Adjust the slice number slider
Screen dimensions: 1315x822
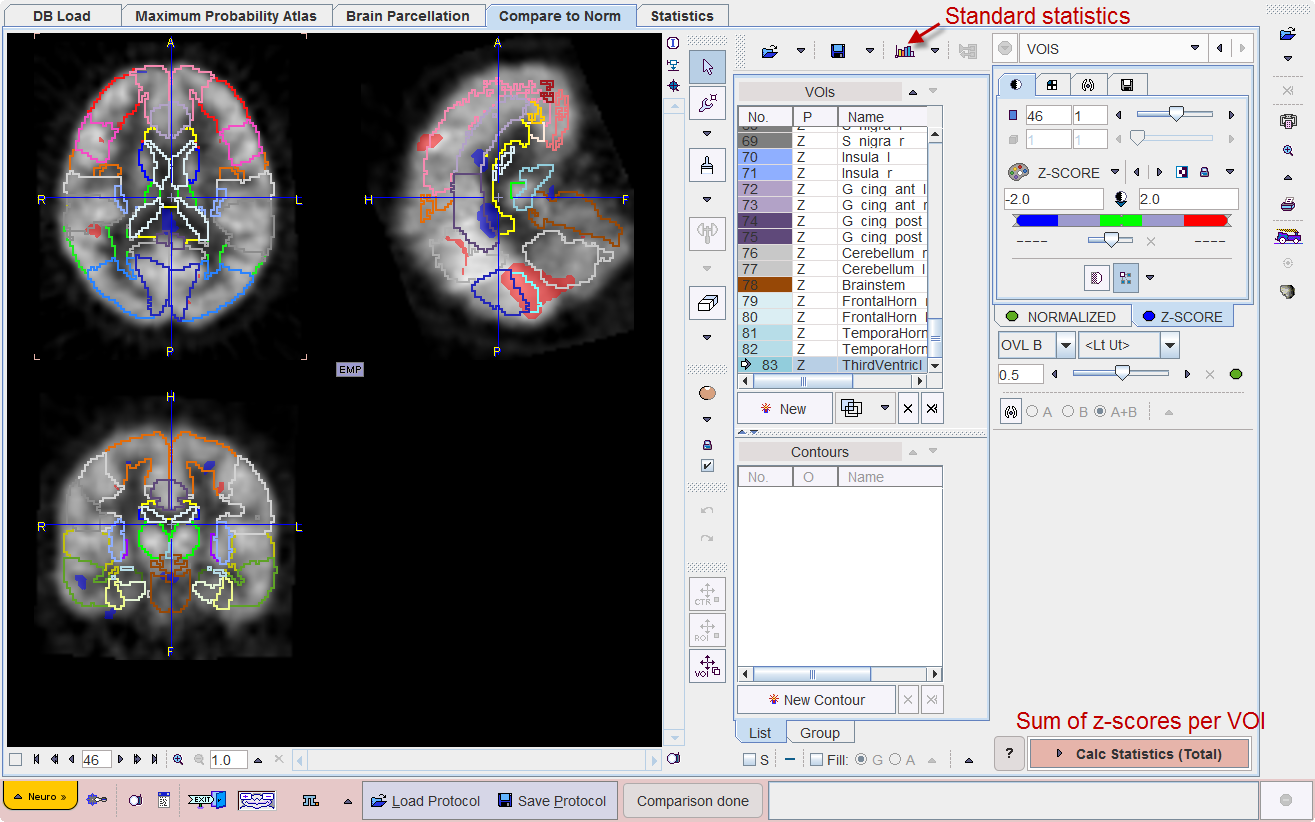(1175, 115)
